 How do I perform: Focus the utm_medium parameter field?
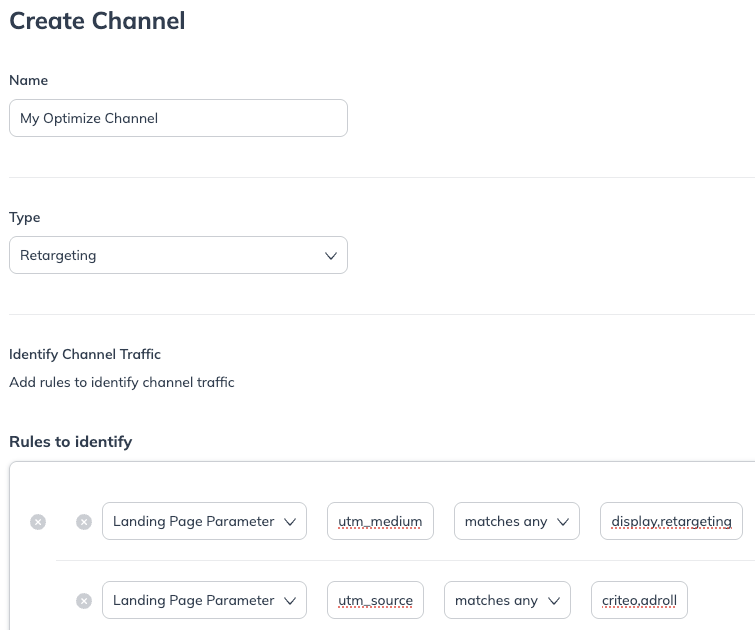[380, 521]
